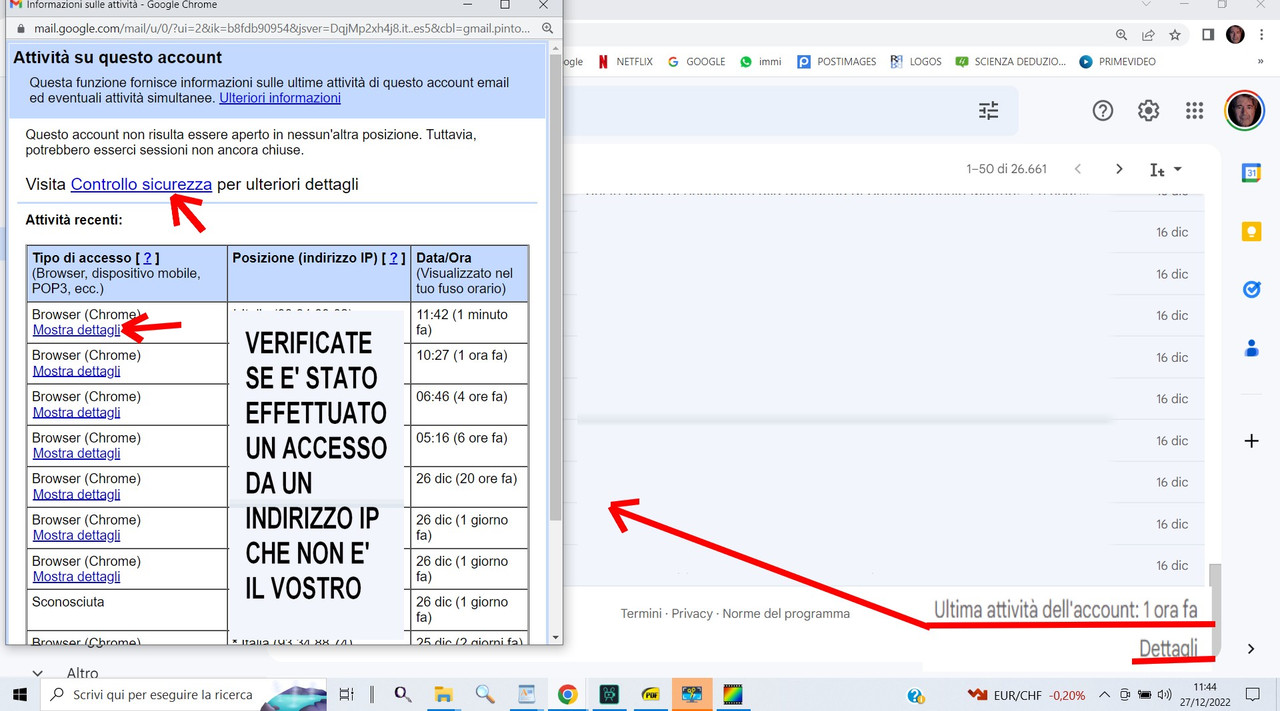The height and width of the screenshot is (711, 1280).
Task: Open the taskbar clock showing 11:44
Action: click(x=1205, y=694)
